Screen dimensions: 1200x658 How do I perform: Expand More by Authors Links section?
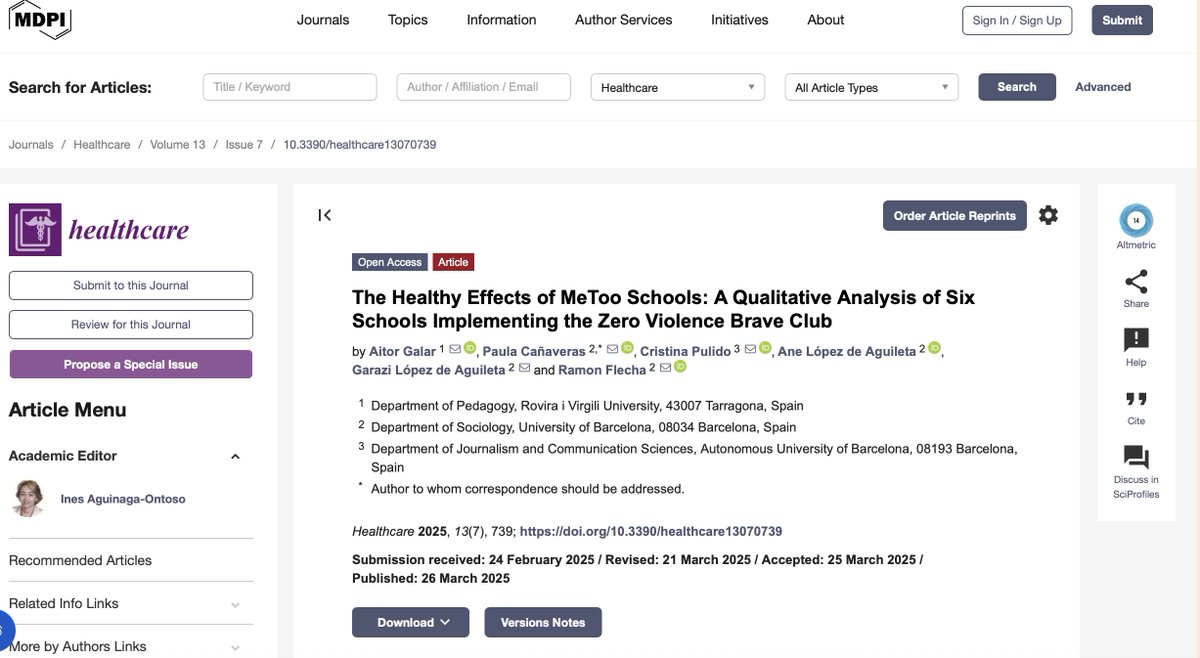click(235, 647)
